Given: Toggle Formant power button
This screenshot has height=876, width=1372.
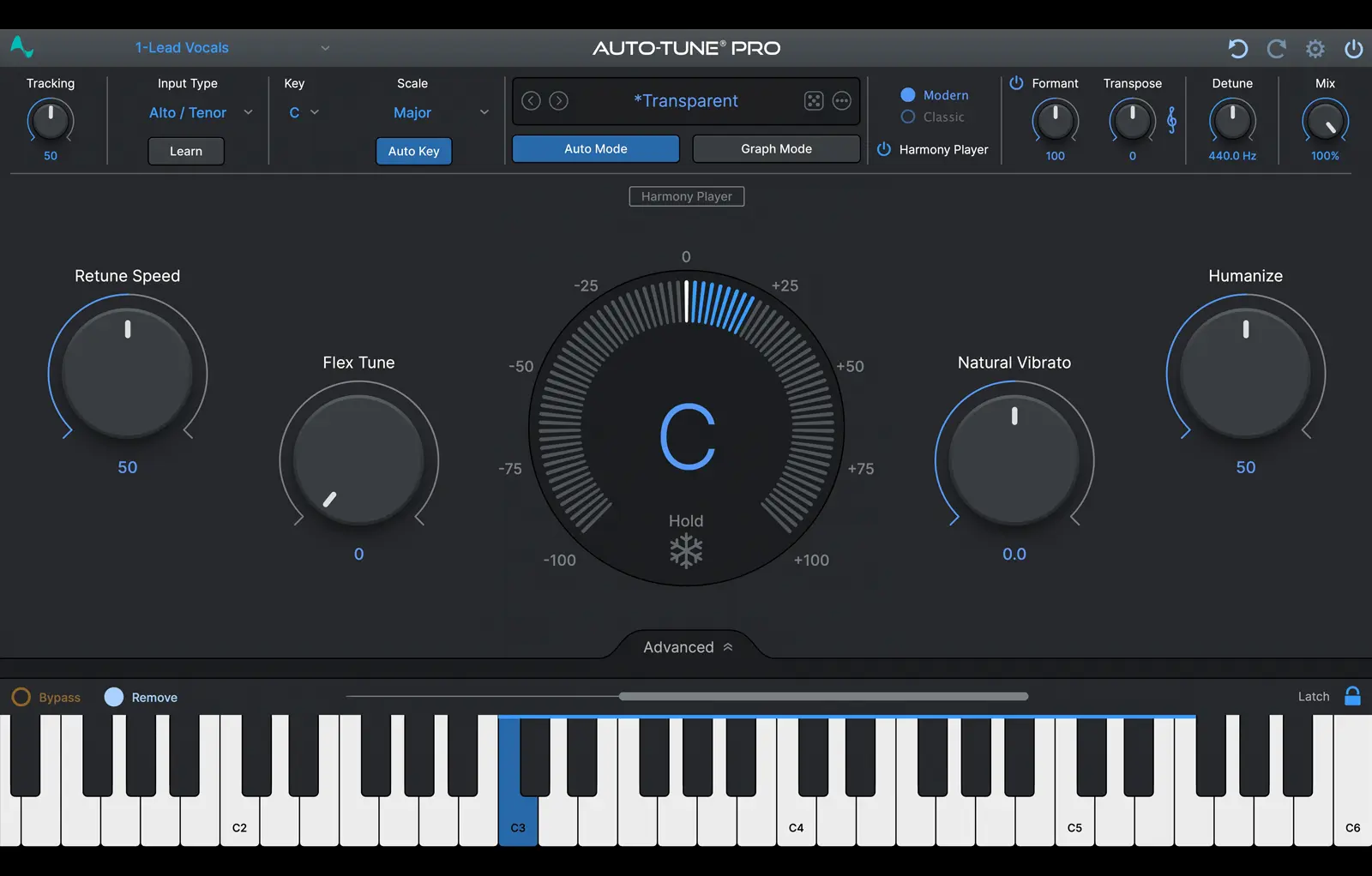Looking at the screenshot, I should [1016, 83].
